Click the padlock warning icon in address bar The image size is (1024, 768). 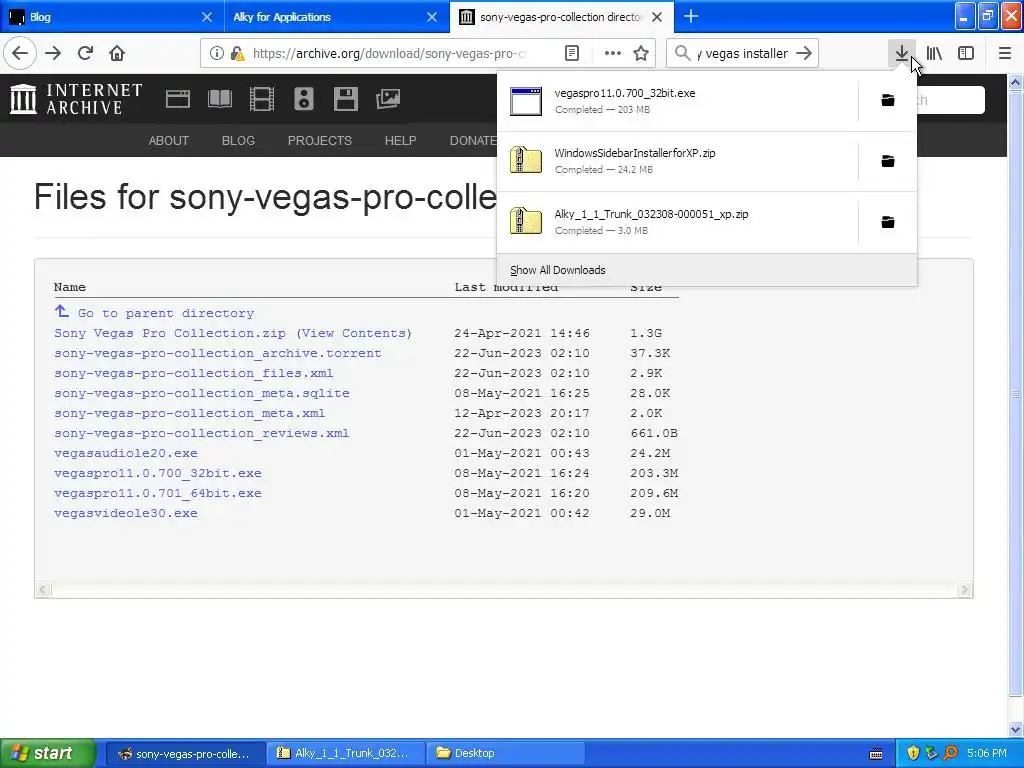click(237, 54)
